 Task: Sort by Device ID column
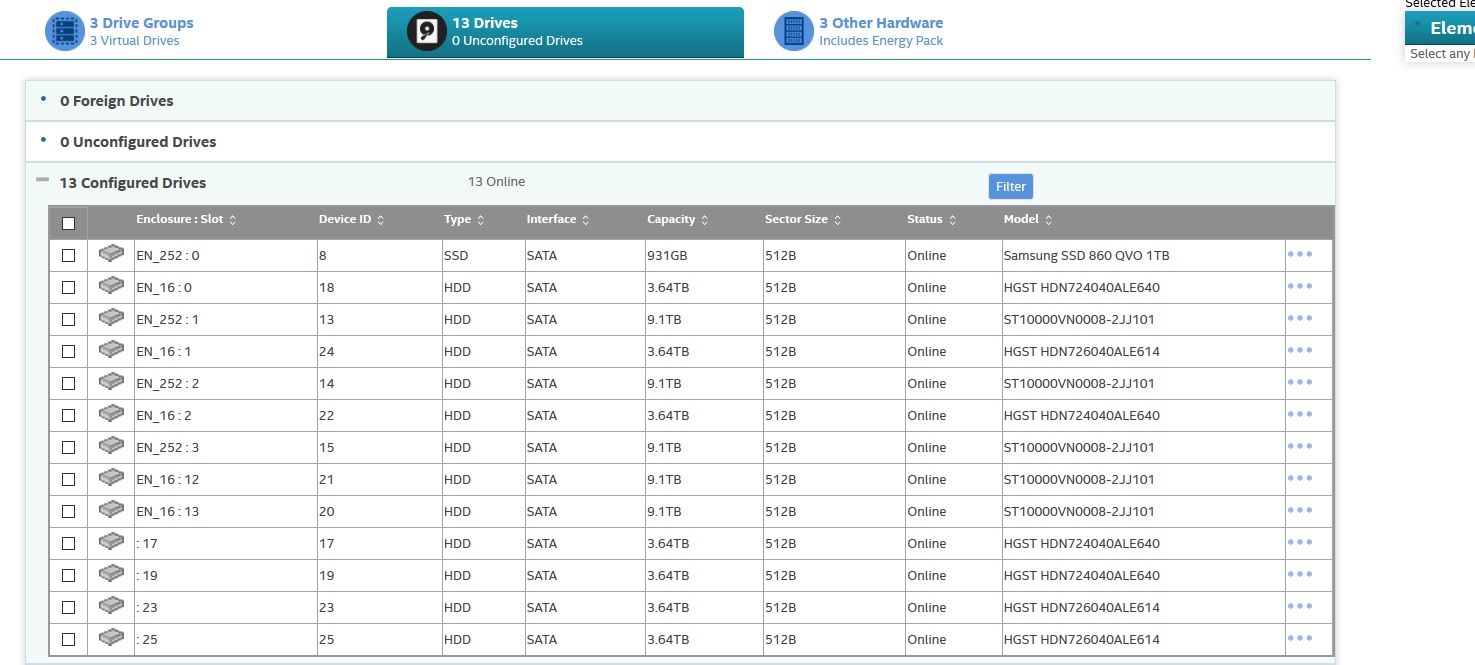click(x=352, y=219)
